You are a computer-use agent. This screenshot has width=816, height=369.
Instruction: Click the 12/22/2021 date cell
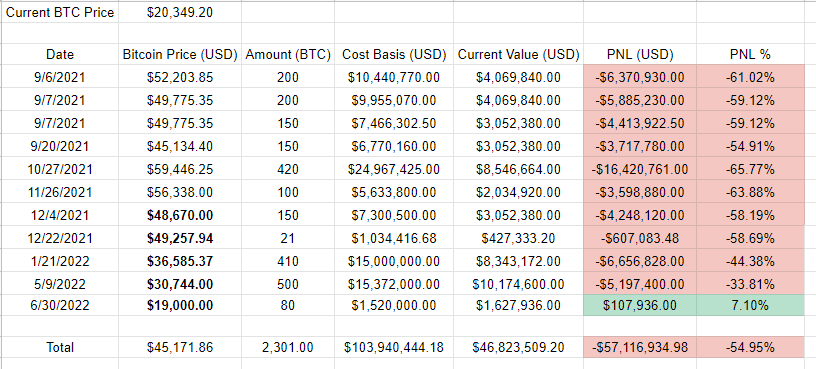point(60,238)
